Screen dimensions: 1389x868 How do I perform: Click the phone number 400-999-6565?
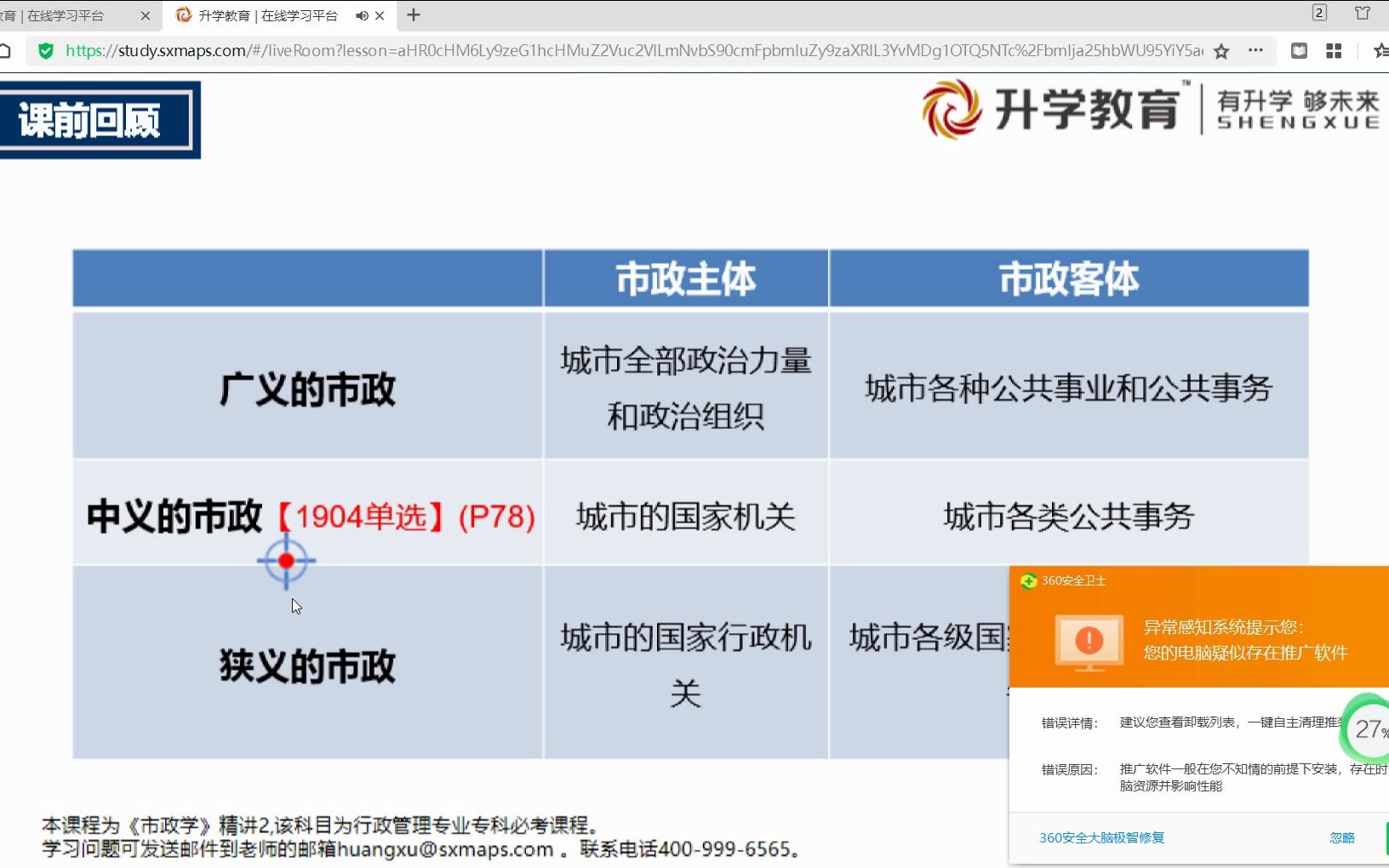pos(725,849)
